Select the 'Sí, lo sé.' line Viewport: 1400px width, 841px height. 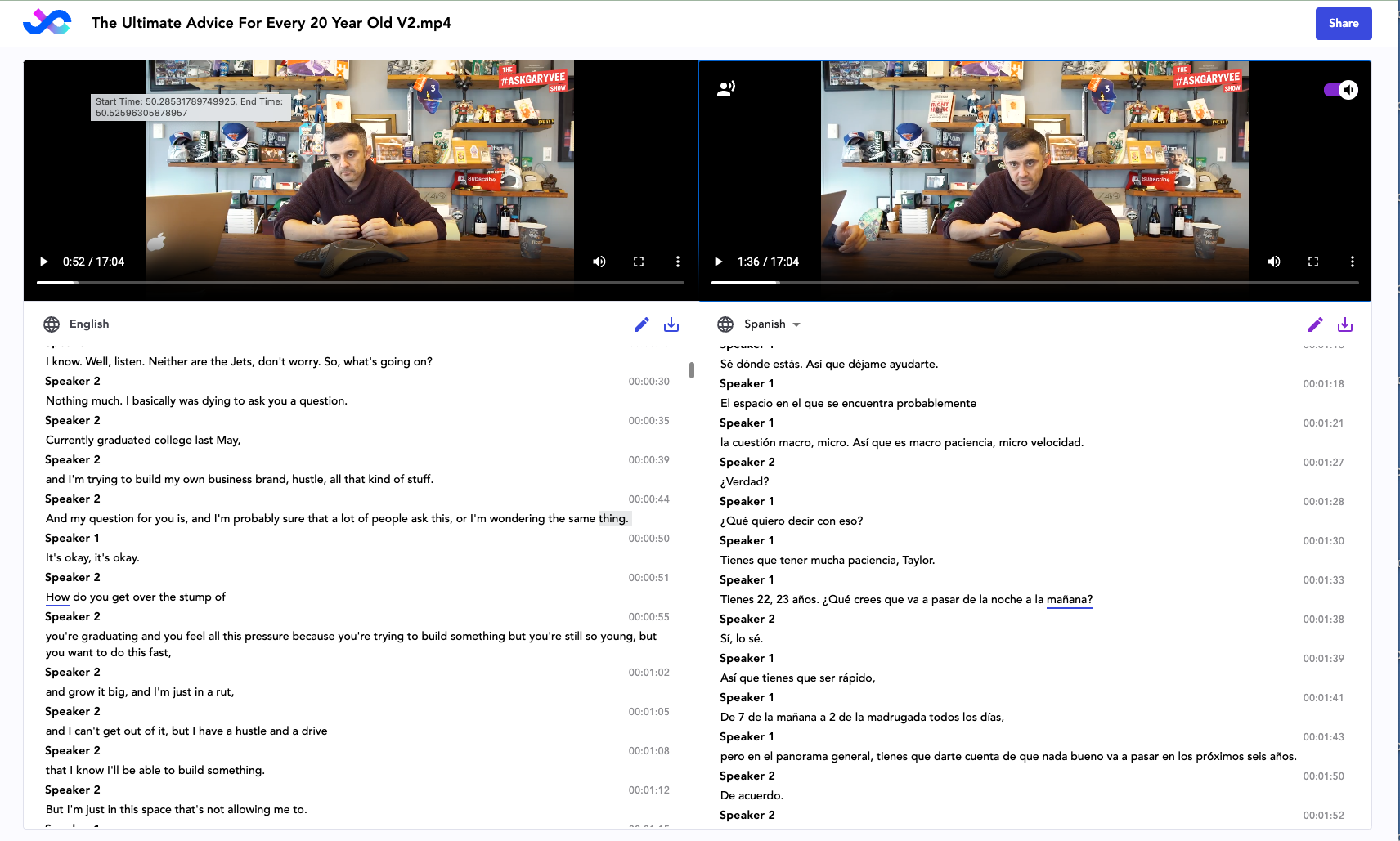pyautogui.click(x=742, y=638)
